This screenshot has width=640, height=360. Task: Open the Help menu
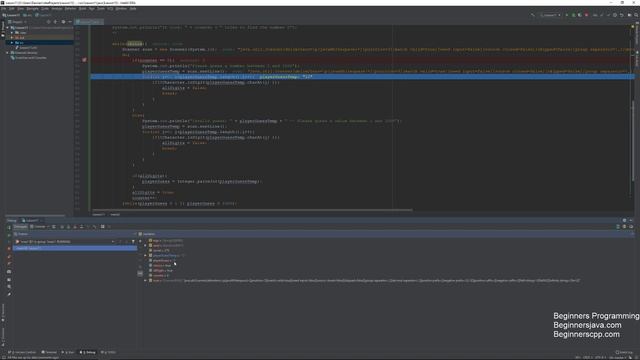pos(133,9)
